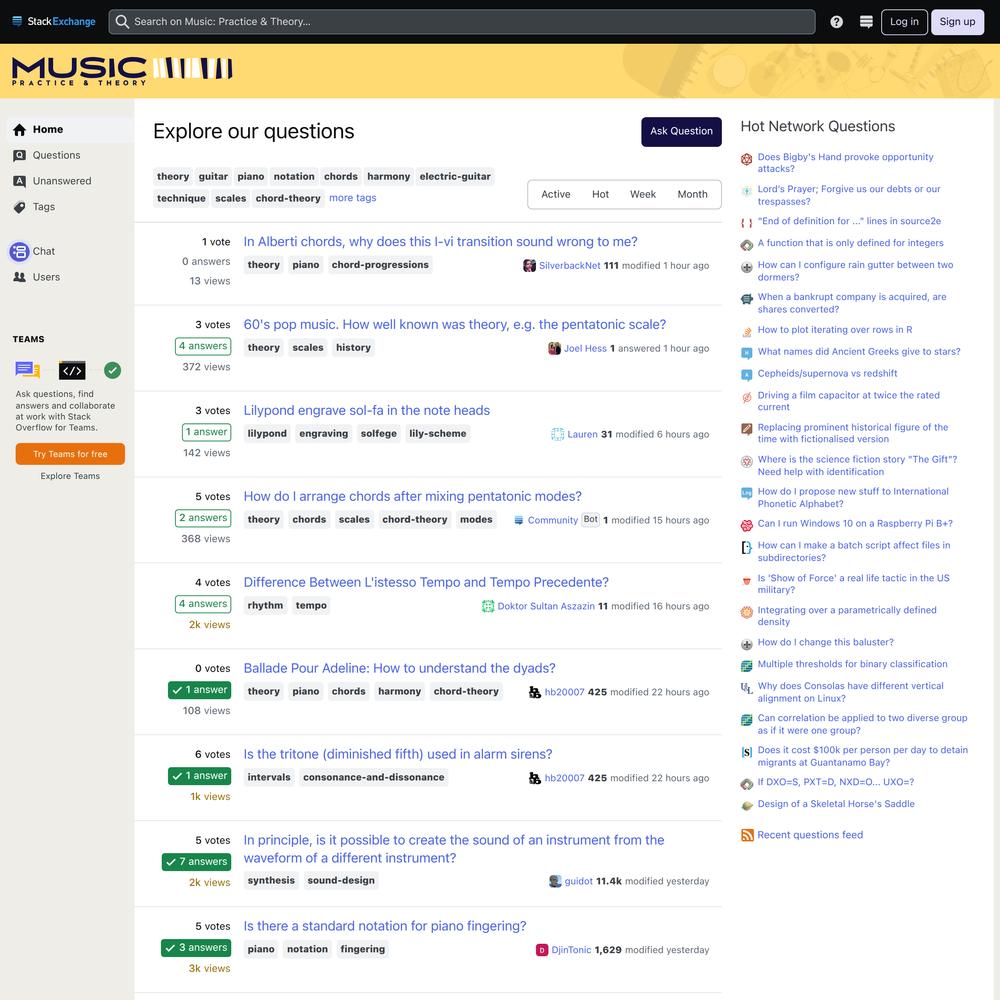Open the Recent questions feed link
Image resolution: width=1000 pixels, height=1000 pixels.
click(810, 835)
